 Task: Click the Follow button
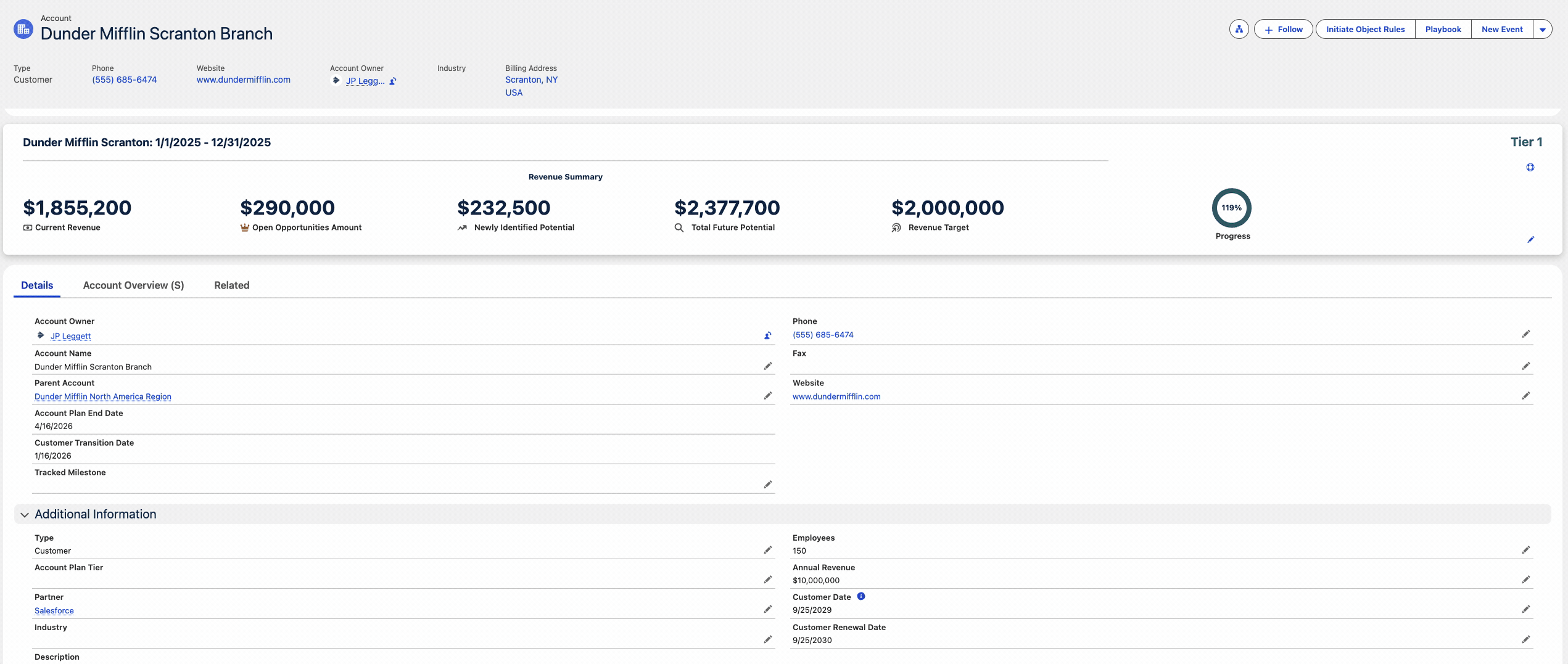click(x=1283, y=30)
